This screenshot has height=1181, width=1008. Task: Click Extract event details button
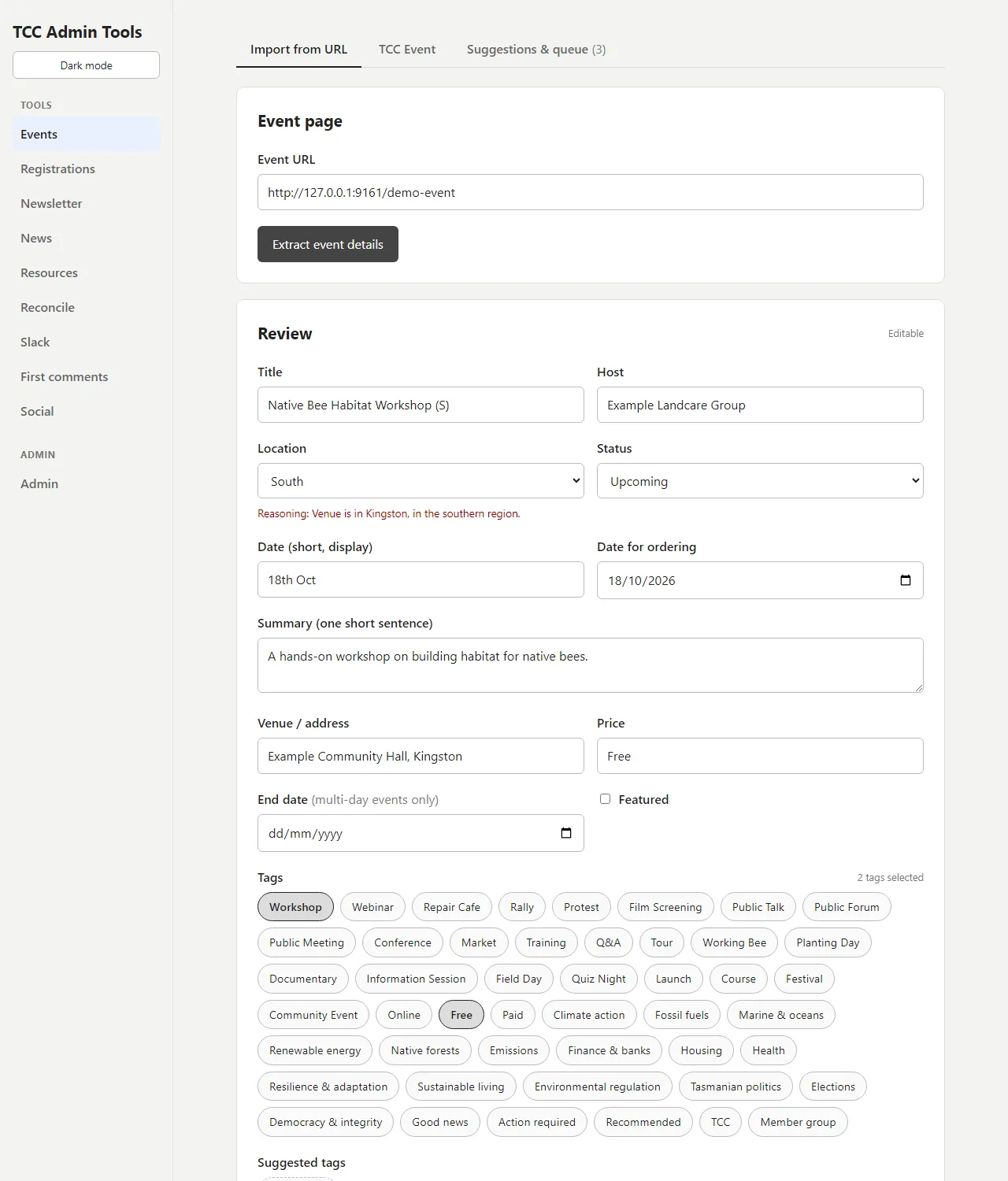(x=328, y=244)
